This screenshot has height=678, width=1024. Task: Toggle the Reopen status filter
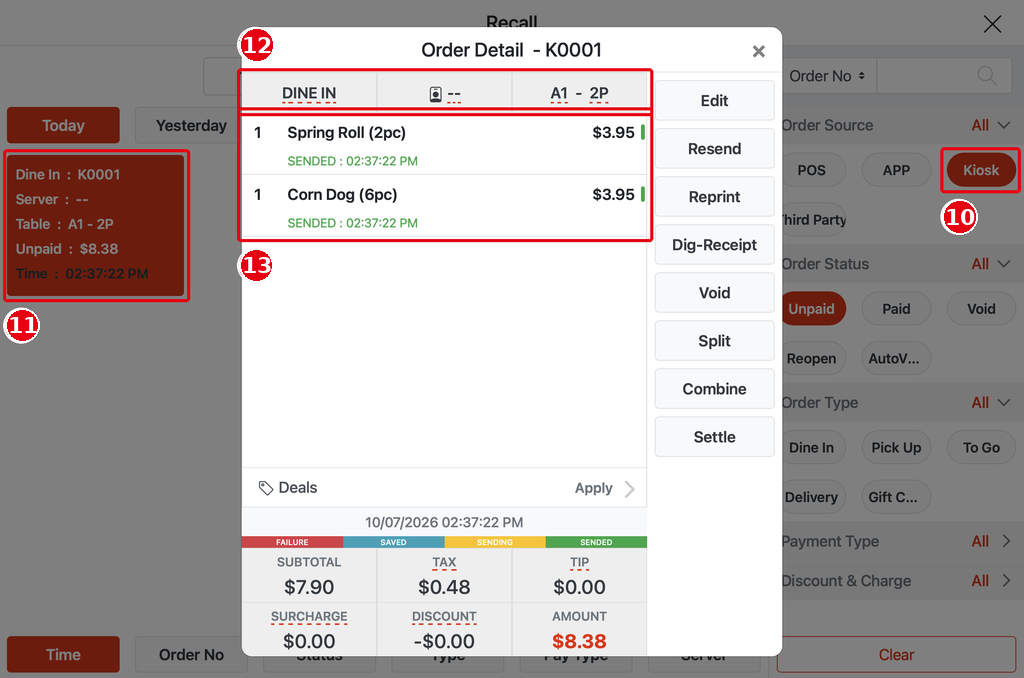tap(812, 358)
